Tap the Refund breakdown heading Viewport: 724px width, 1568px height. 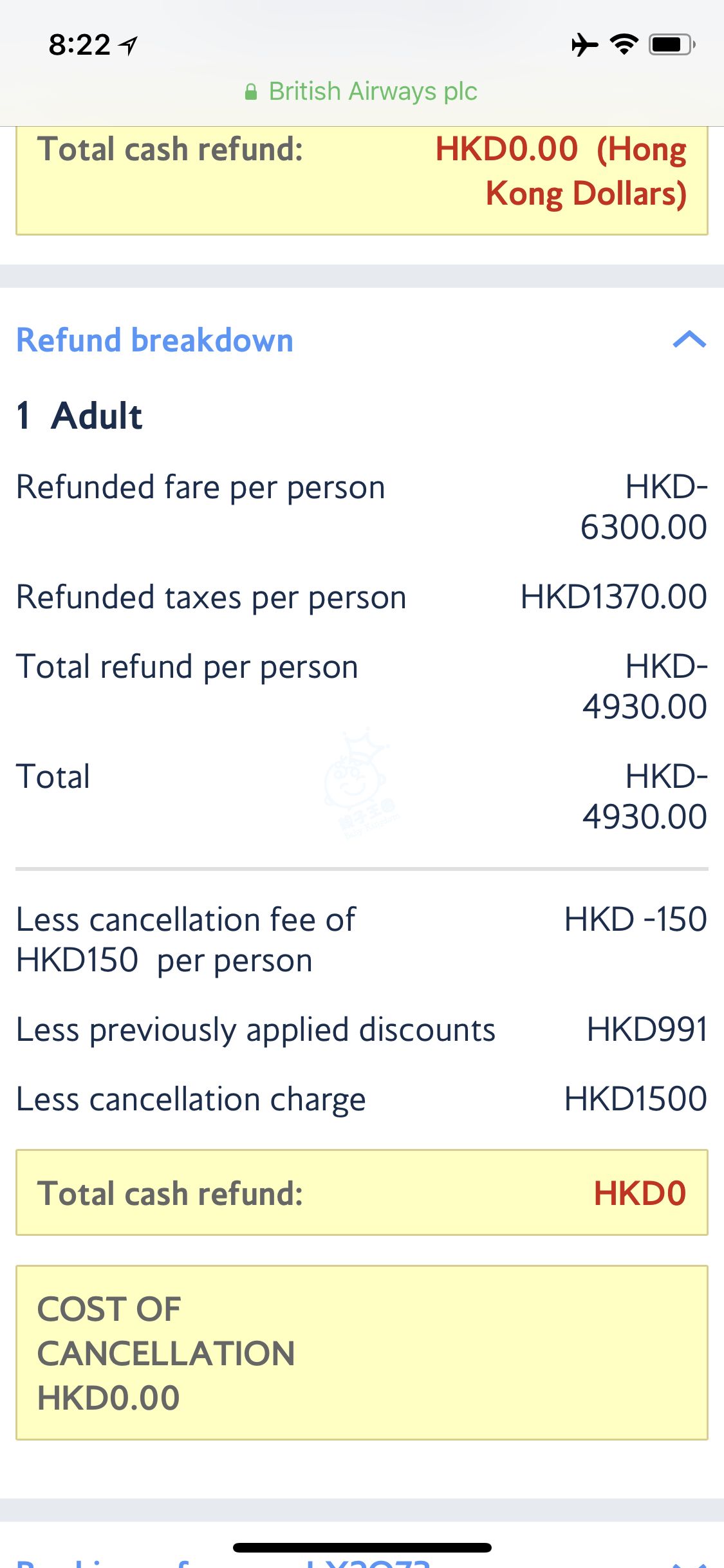(x=154, y=340)
